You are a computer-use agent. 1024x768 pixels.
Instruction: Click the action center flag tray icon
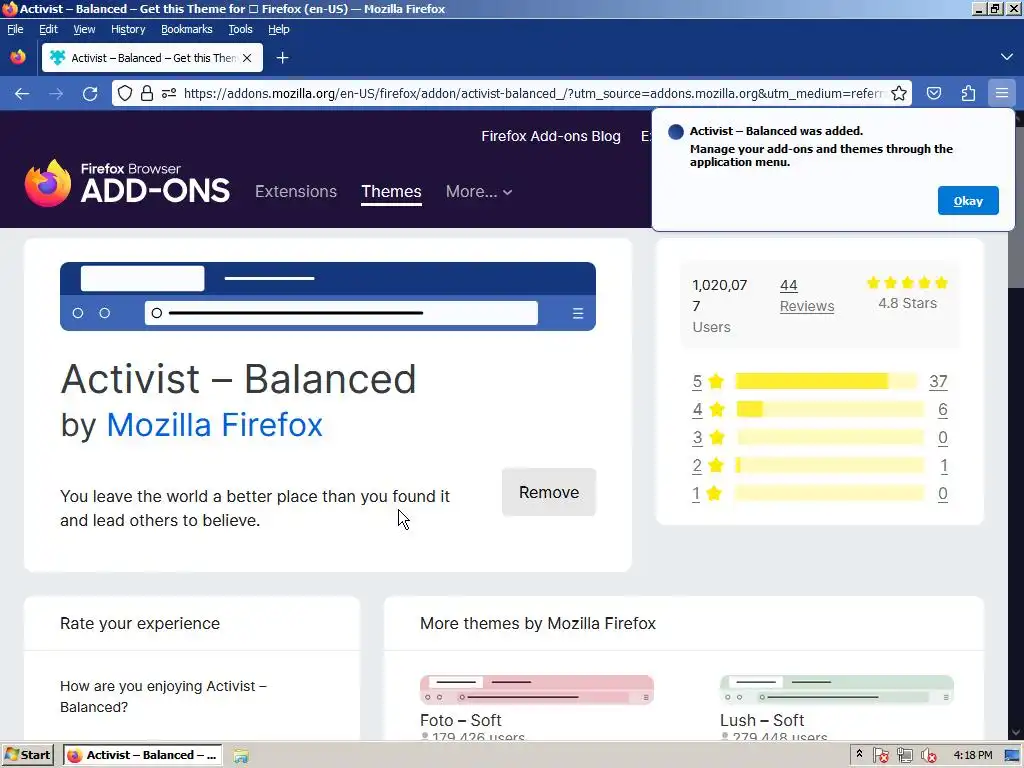point(881,756)
